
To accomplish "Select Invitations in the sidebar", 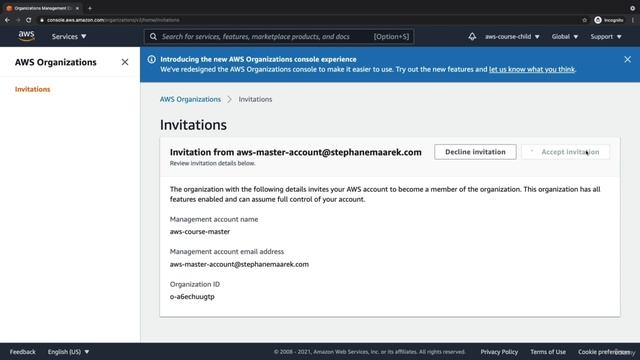I will coord(33,89).
